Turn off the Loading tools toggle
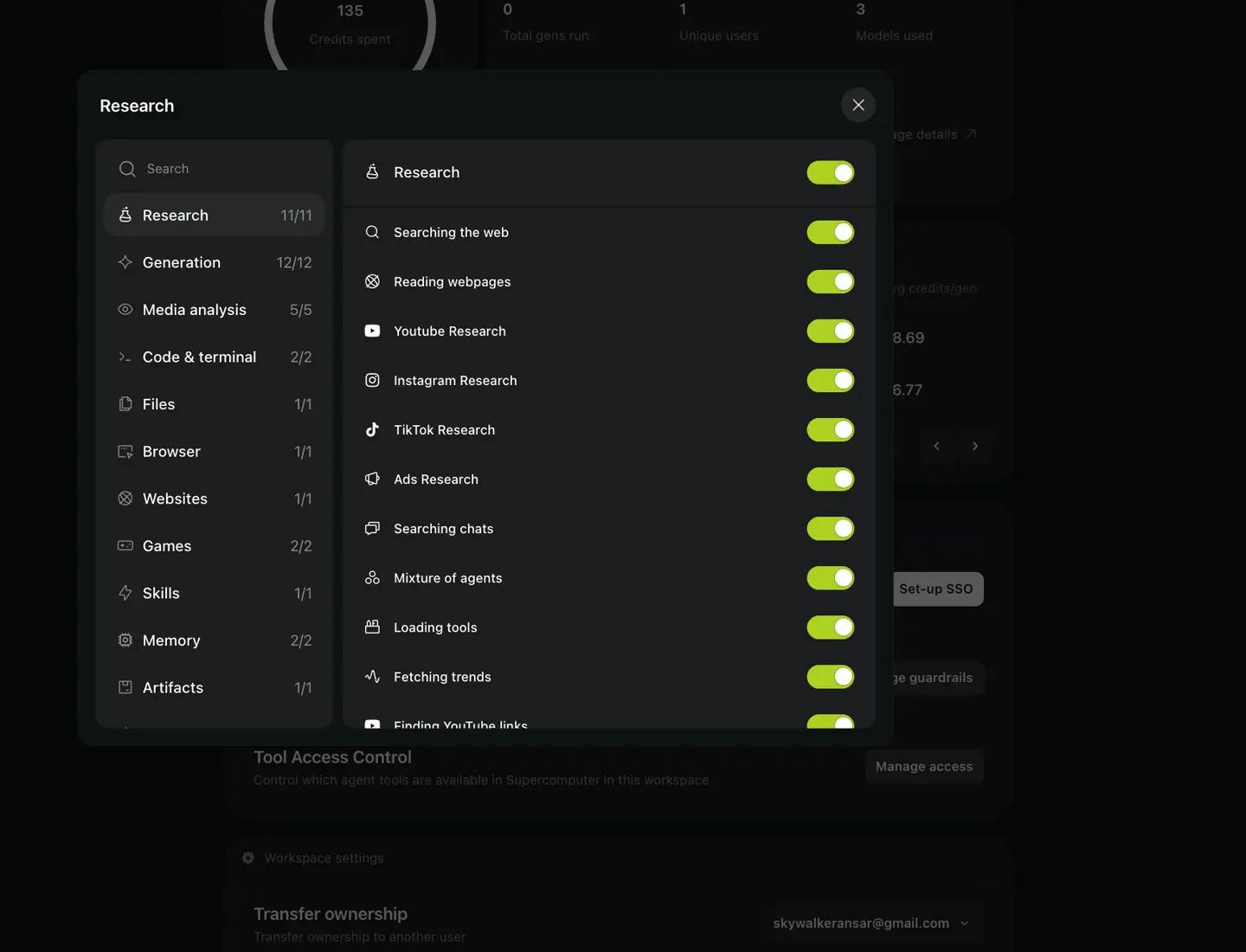The width and height of the screenshot is (1246, 952). coord(831,627)
